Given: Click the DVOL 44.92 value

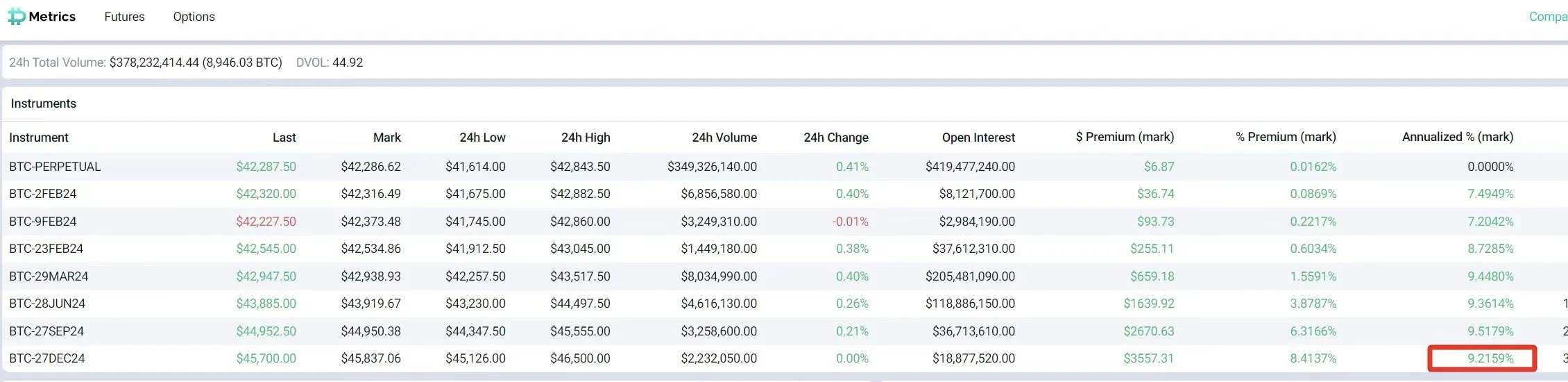Looking at the screenshot, I should (x=347, y=63).
